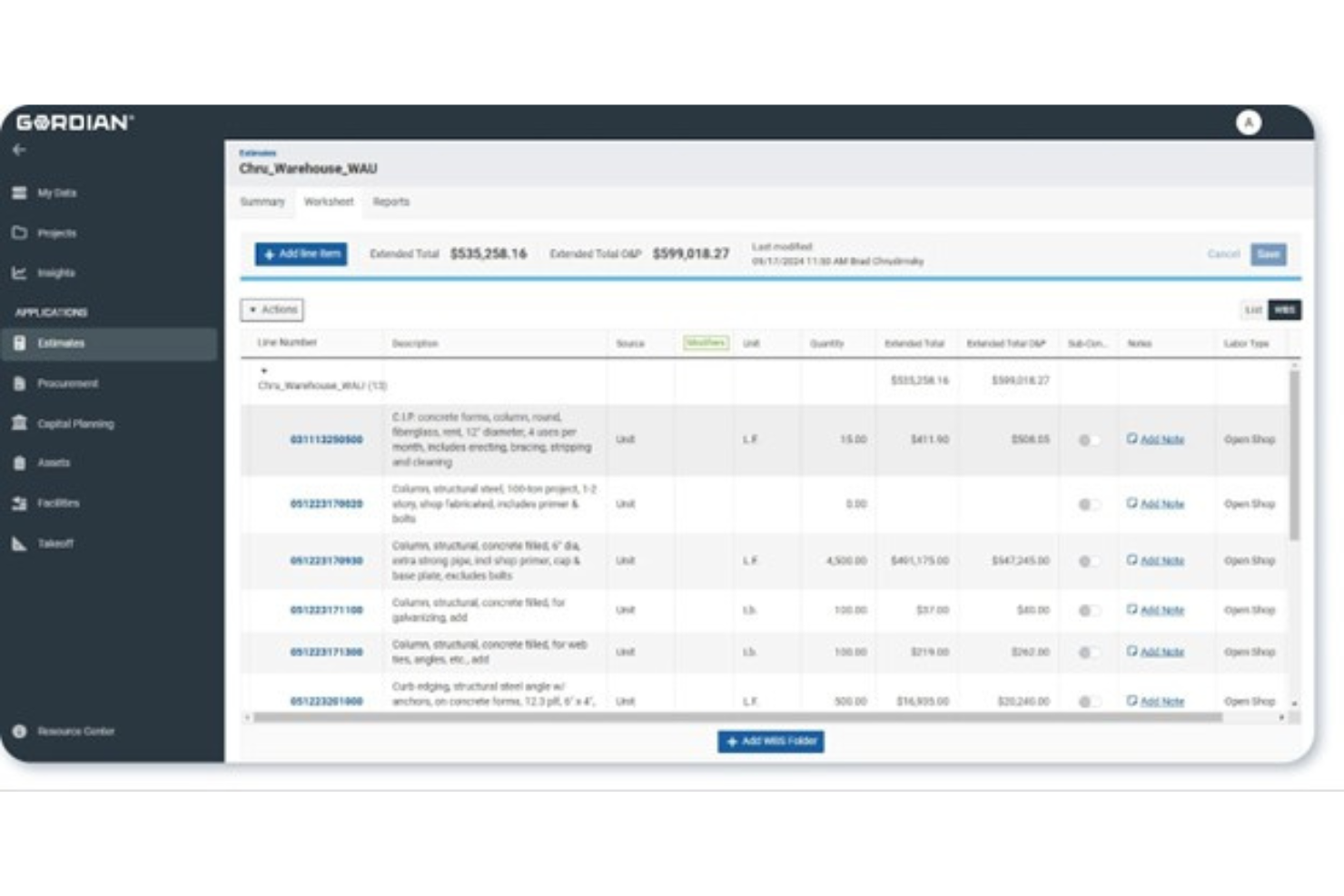Click the Modifiers filter badge

point(705,343)
